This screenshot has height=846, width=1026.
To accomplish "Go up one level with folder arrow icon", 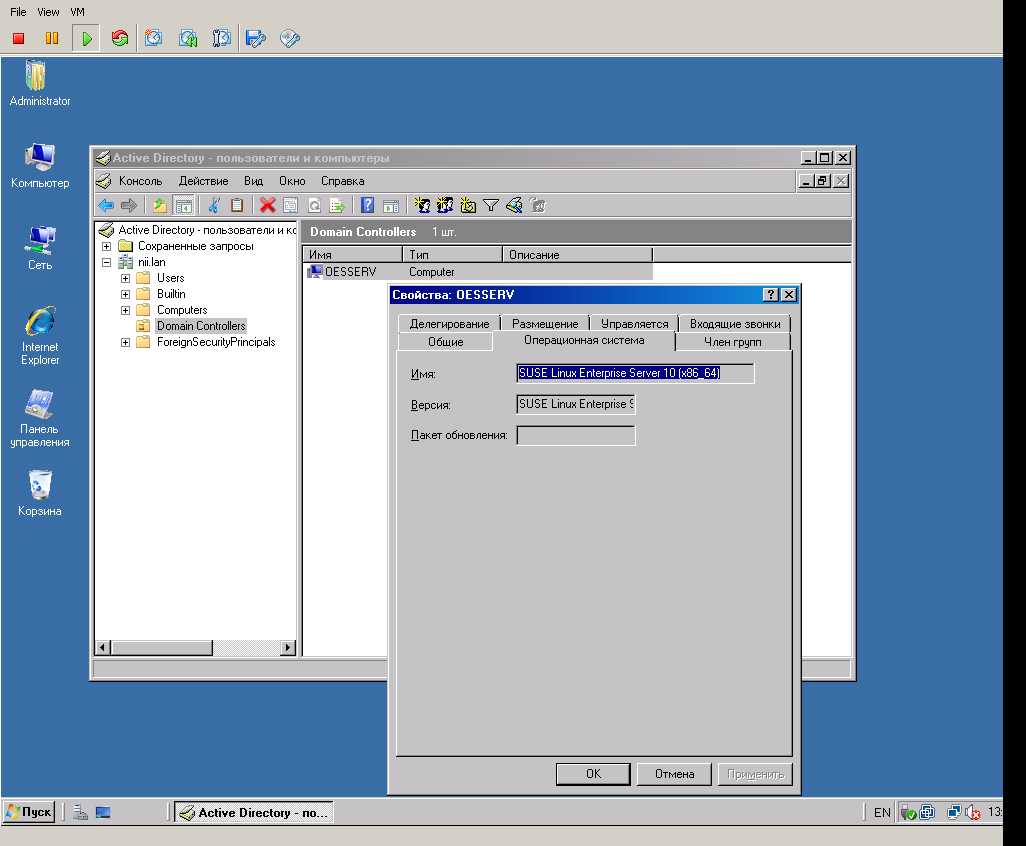I will [160, 205].
